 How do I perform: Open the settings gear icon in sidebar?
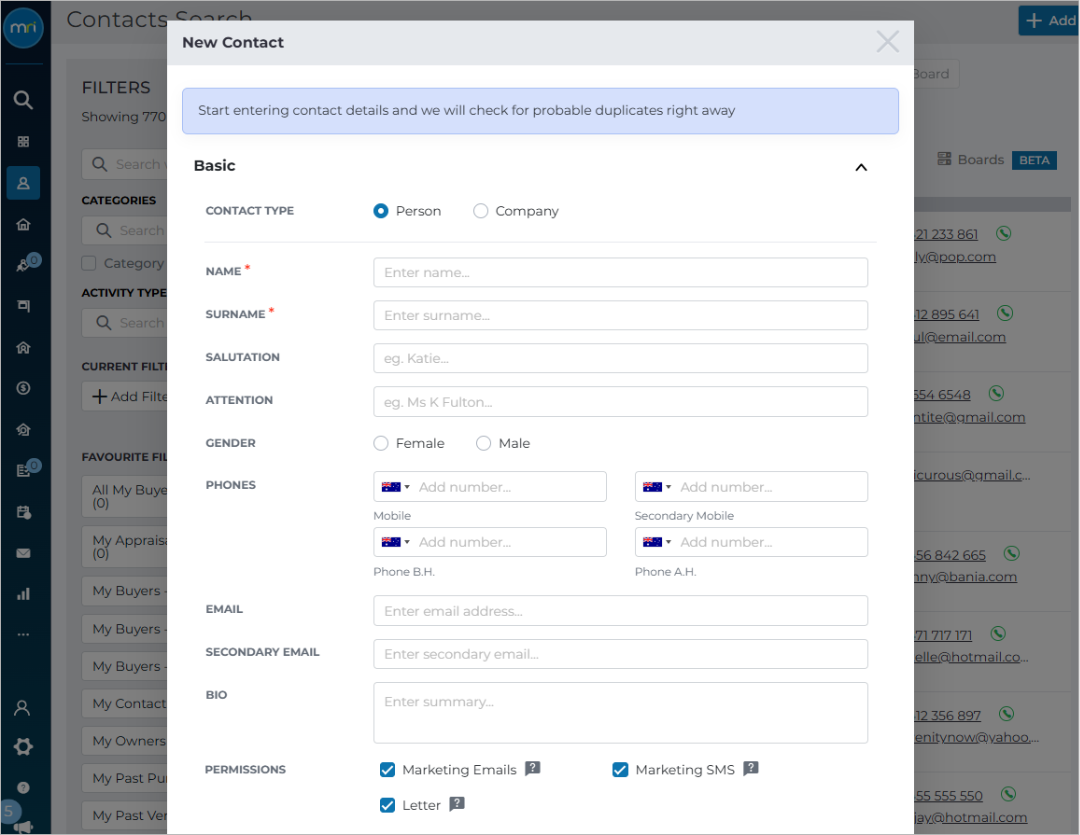(x=23, y=747)
